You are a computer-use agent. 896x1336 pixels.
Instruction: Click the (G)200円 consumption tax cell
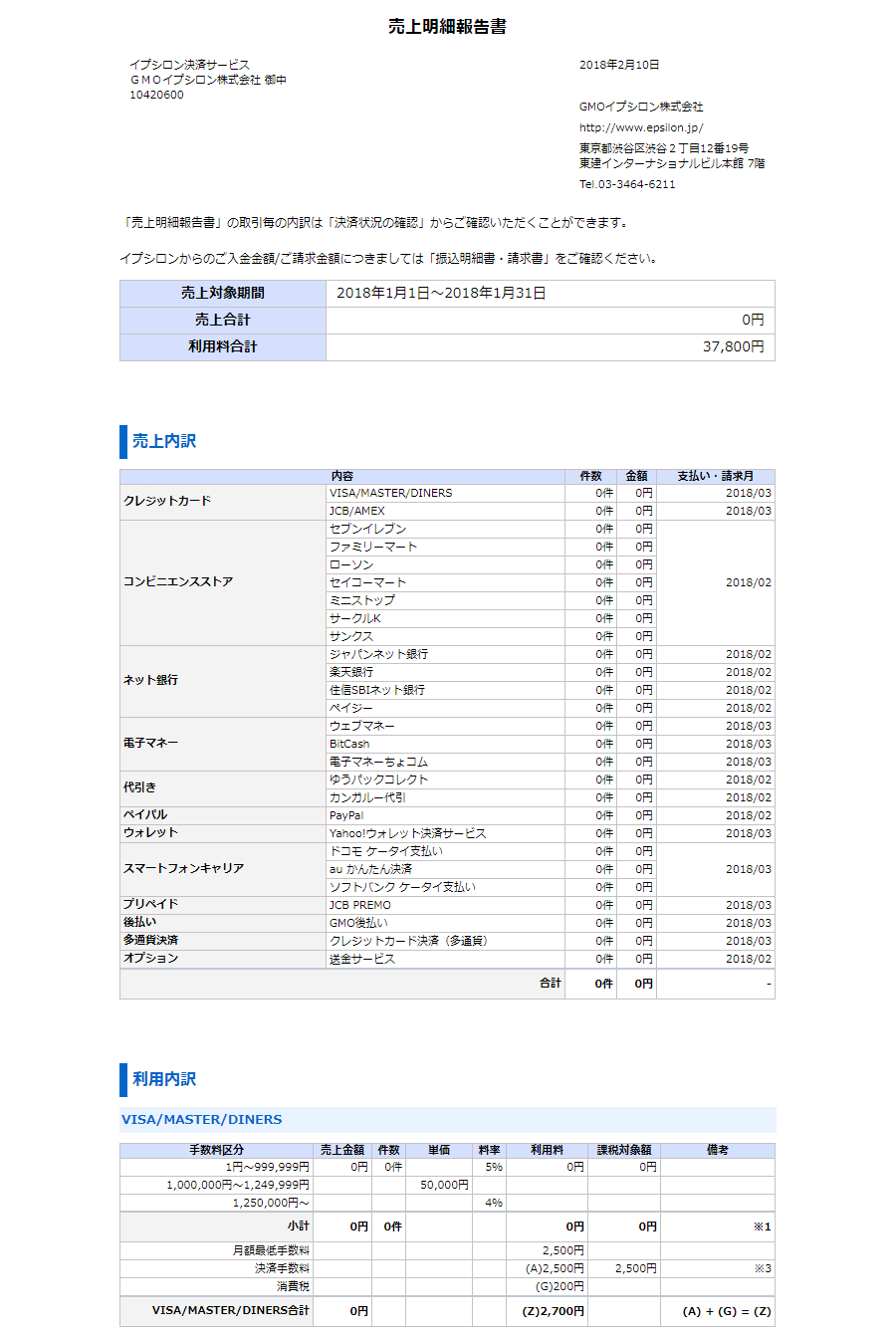coord(548,1287)
